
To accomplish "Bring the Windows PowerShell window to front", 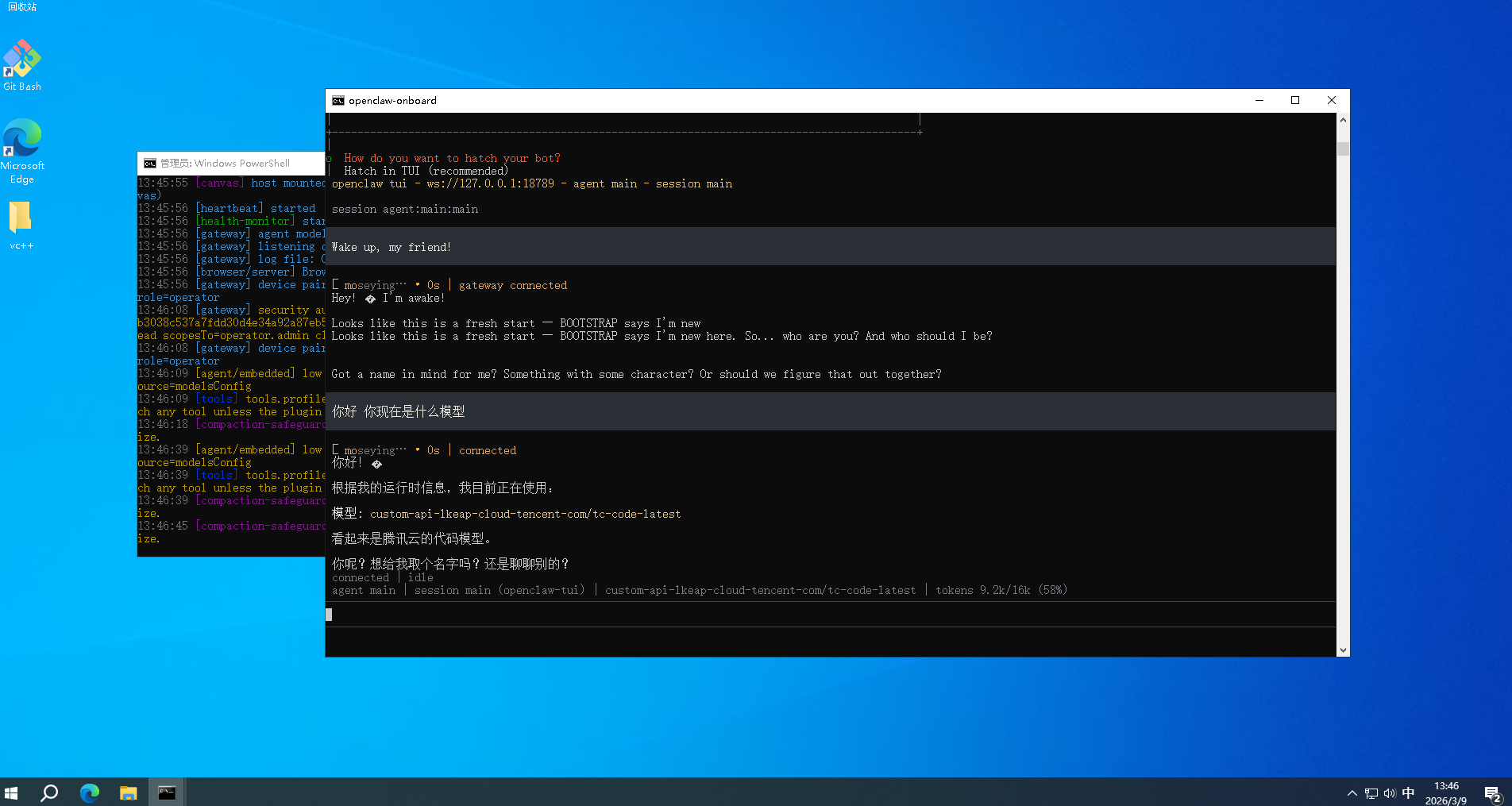I will tap(230, 164).
